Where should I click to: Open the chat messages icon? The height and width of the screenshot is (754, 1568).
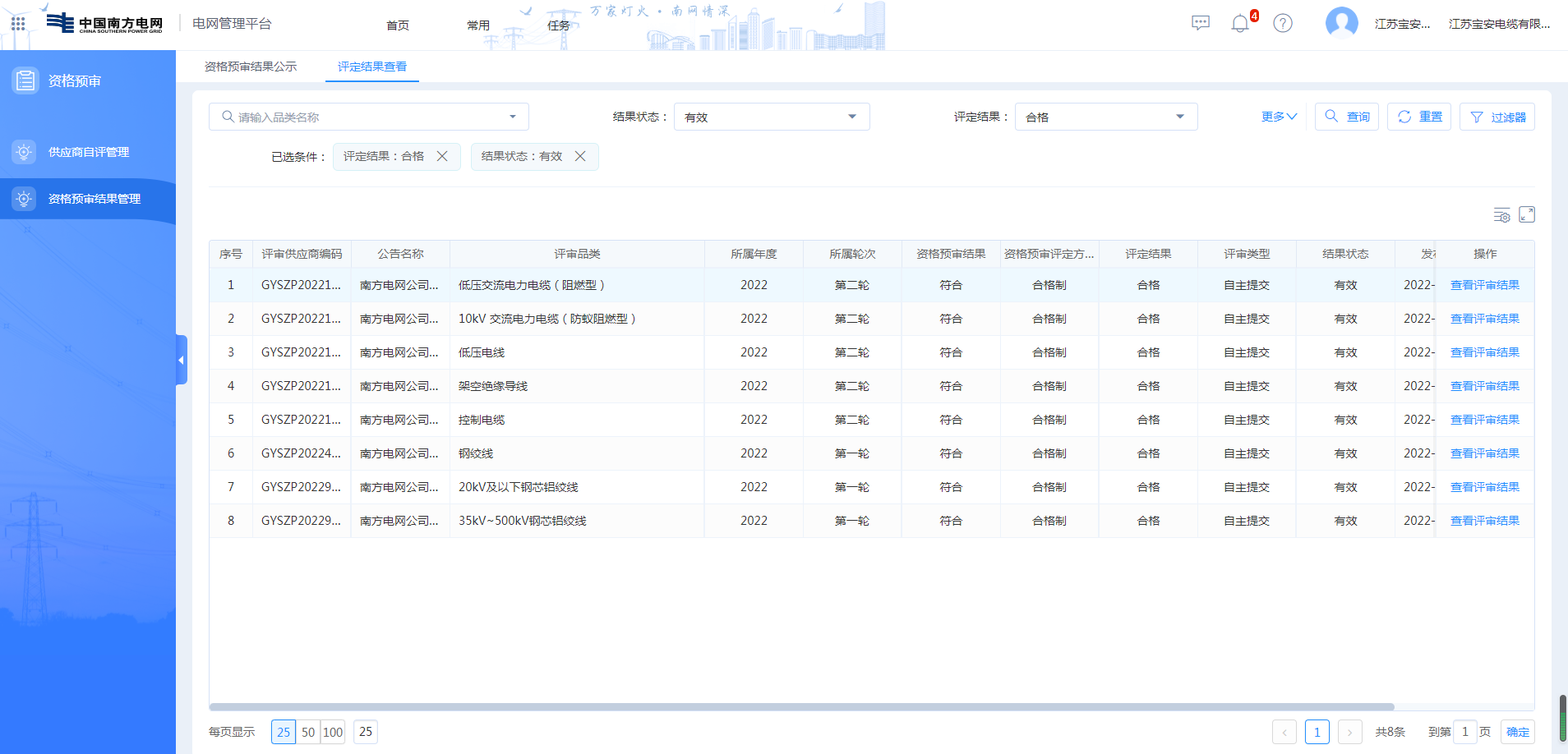click(1201, 23)
